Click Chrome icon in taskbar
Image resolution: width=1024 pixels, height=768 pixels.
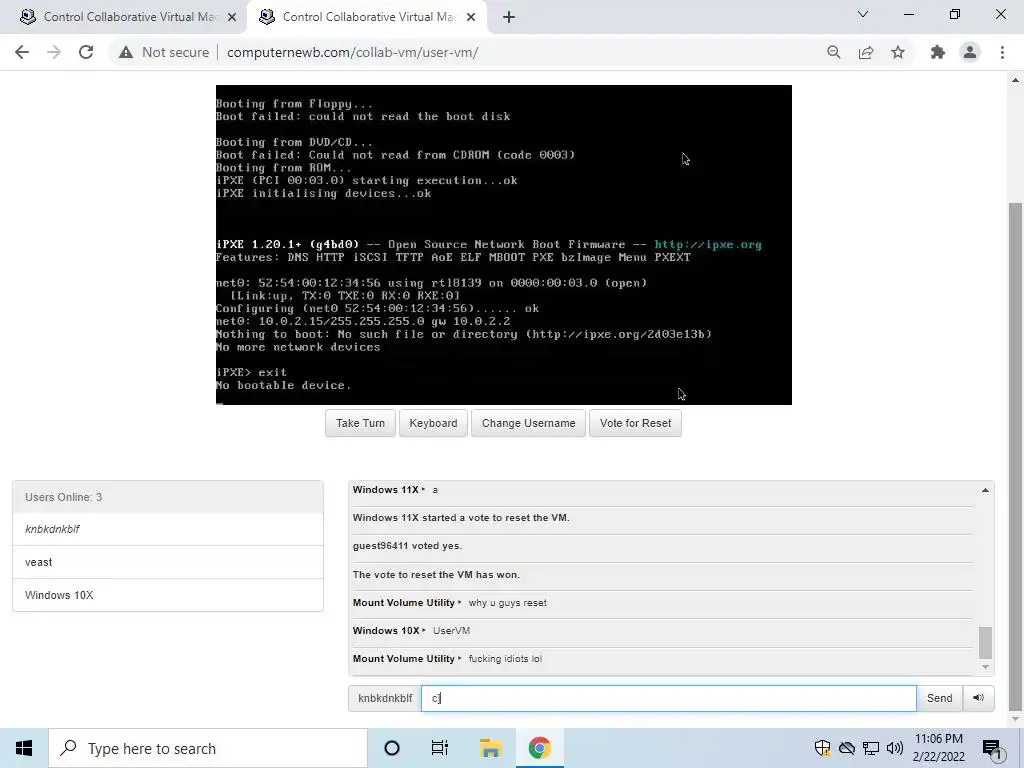point(539,748)
